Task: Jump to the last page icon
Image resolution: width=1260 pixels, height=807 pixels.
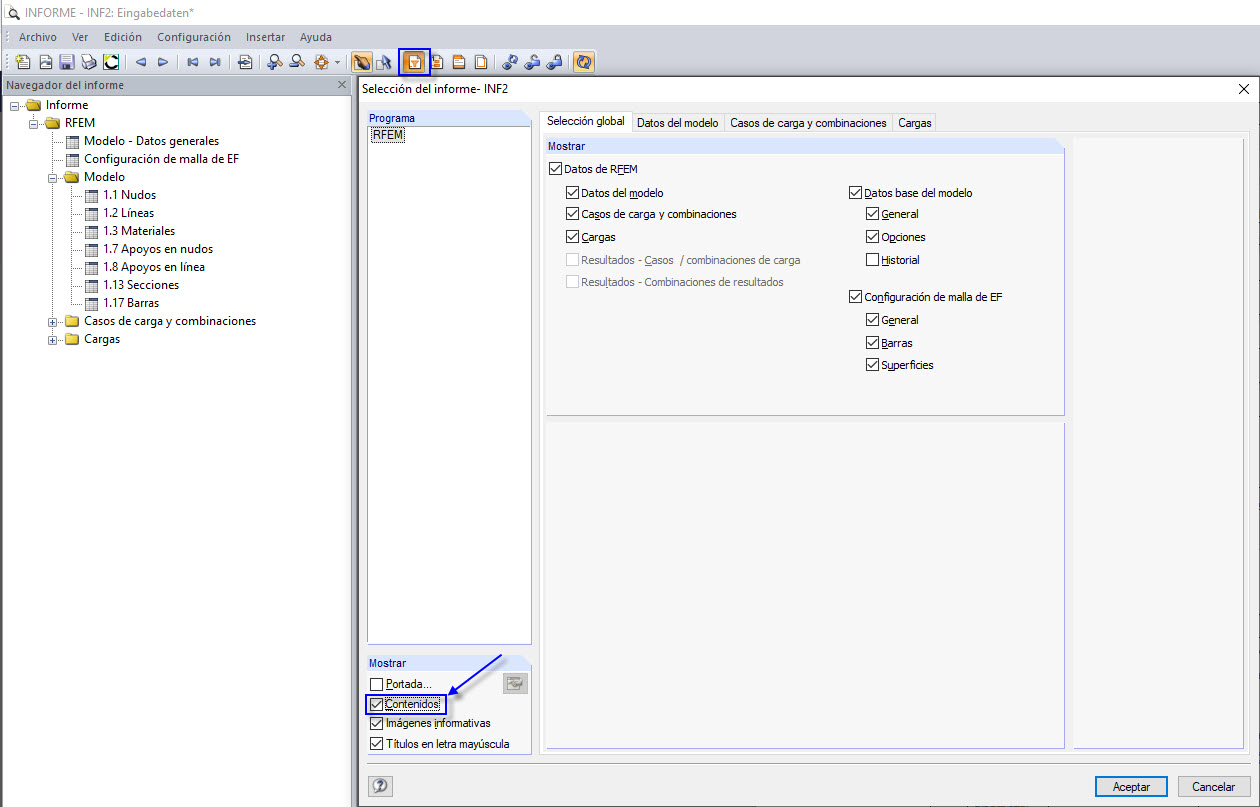Action: click(215, 62)
